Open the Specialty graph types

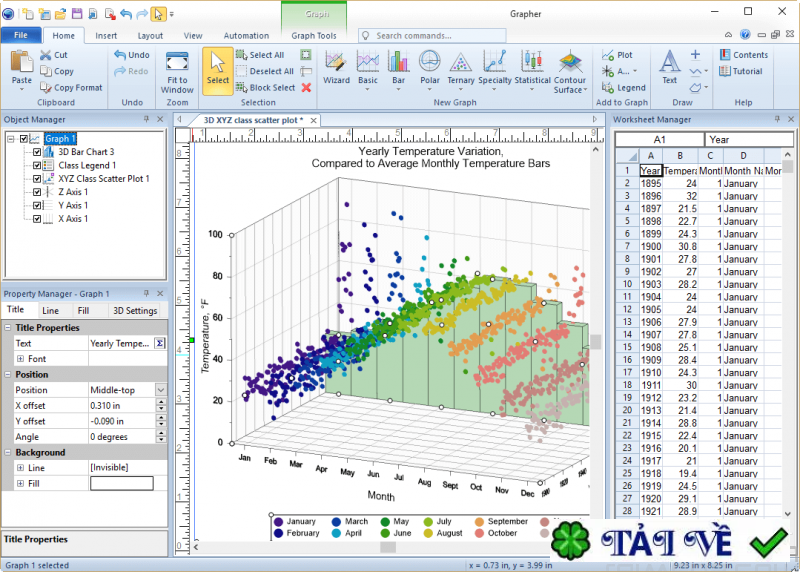495,68
